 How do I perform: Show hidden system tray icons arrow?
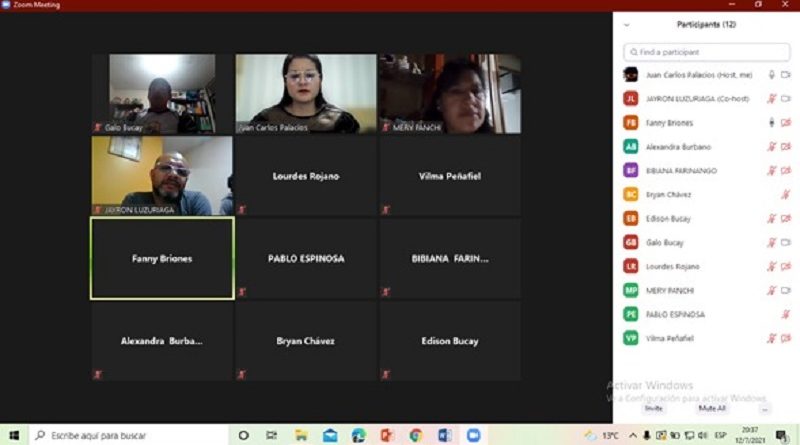point(634,436)
